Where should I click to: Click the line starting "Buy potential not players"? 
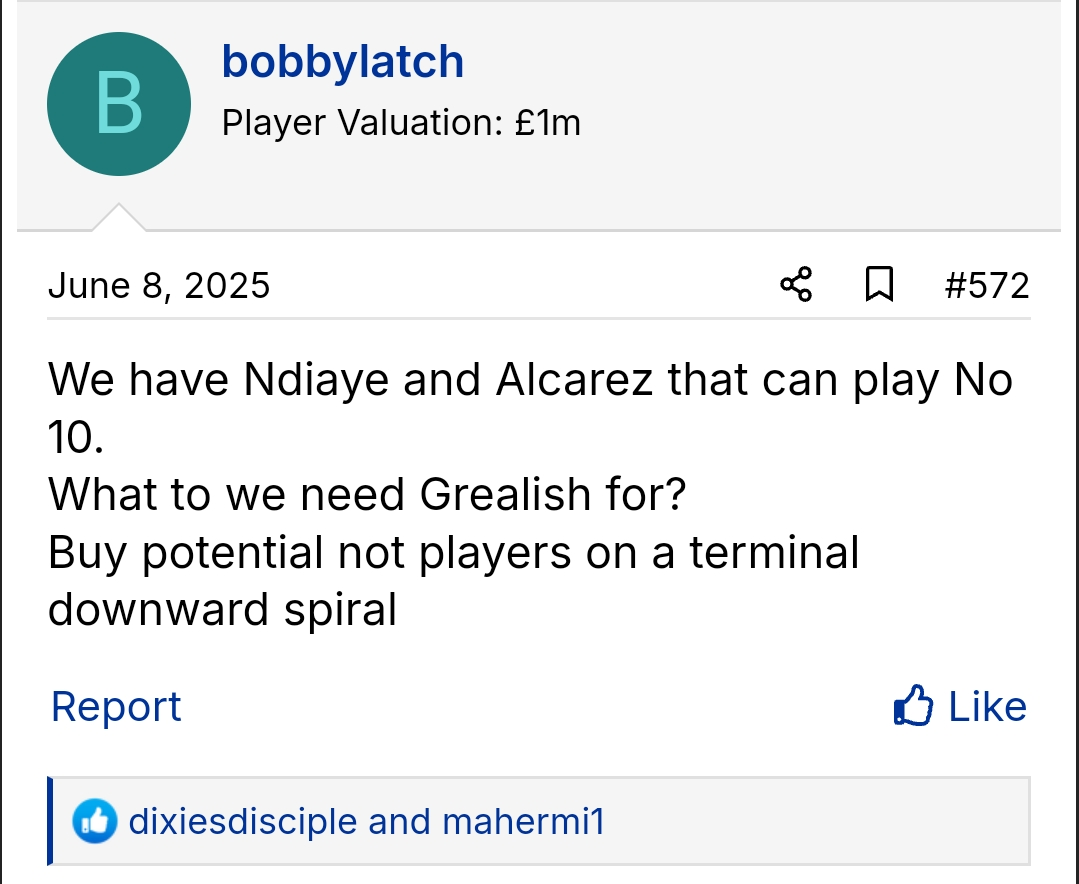pyautogui.click(x=453, y=551)
